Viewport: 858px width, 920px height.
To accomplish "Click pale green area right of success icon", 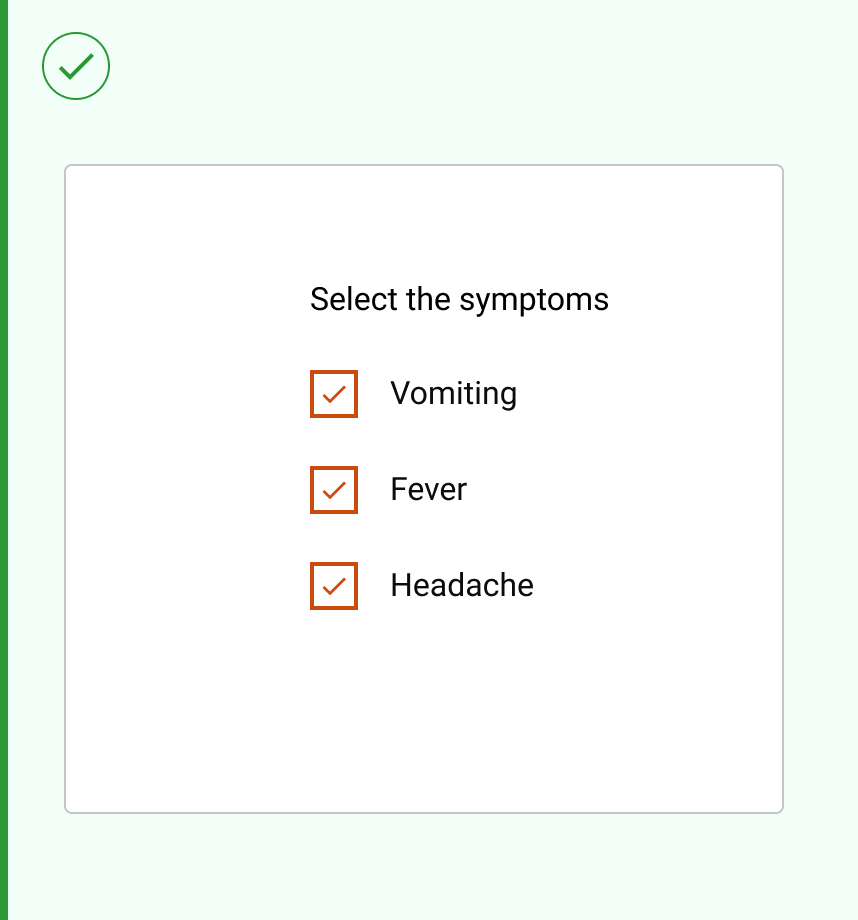I will [450, 66].
